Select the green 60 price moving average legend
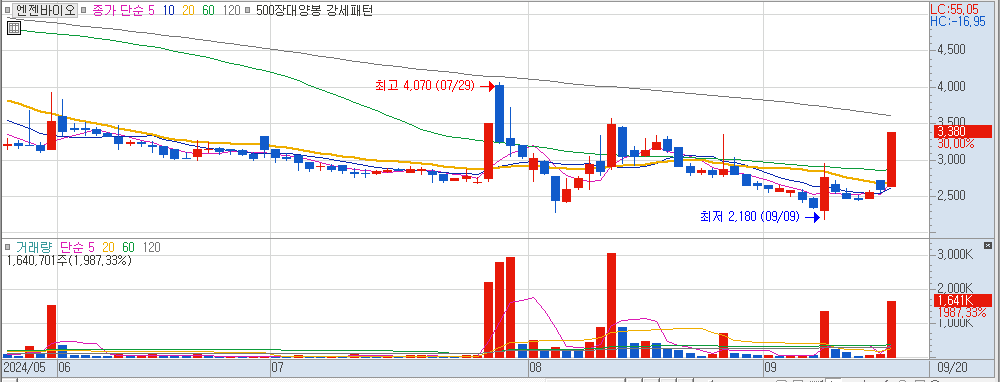This screenshot has width=1000, height=382. pos(209,10)
